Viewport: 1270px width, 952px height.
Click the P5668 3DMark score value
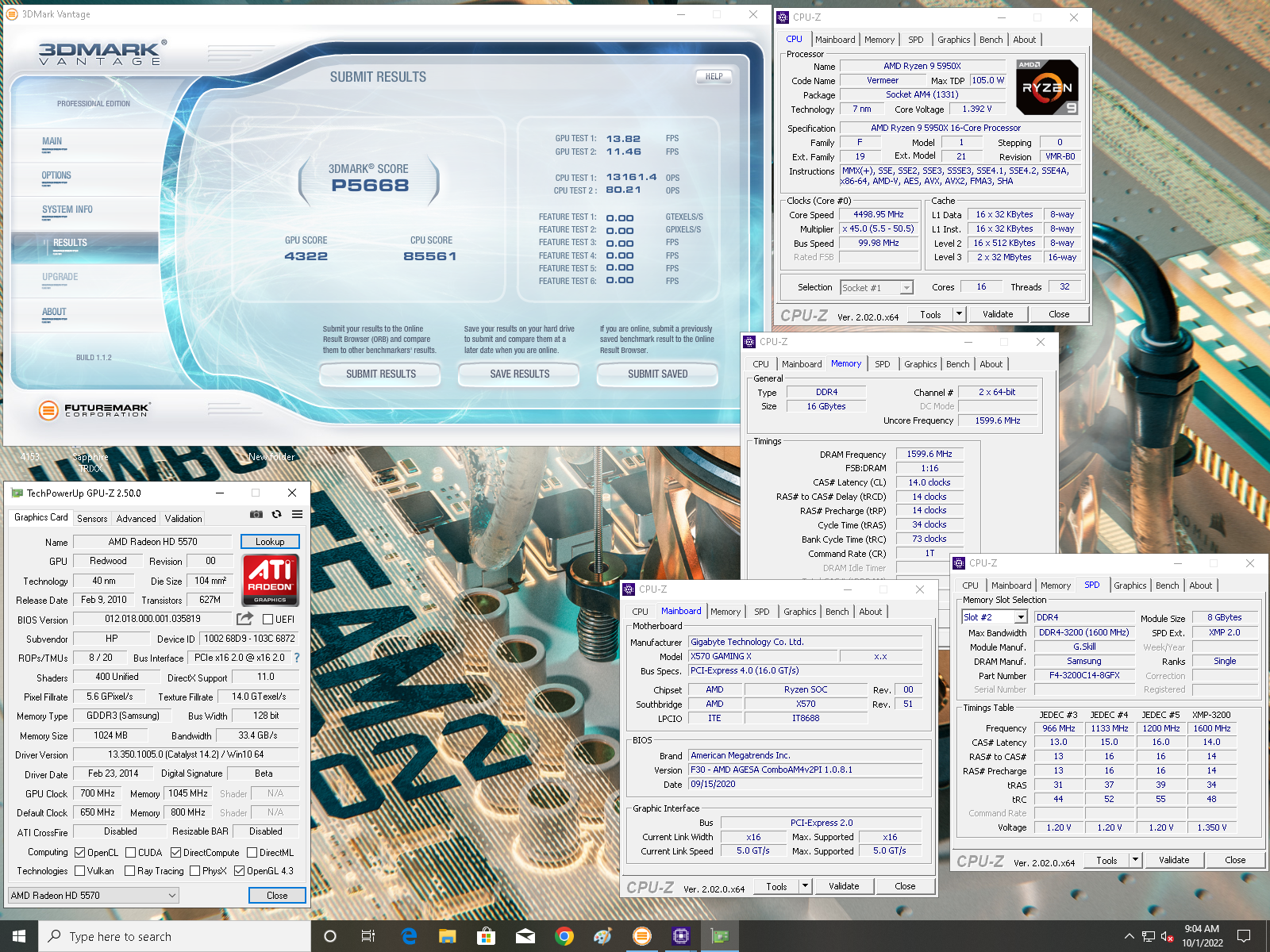click(370, 186)
